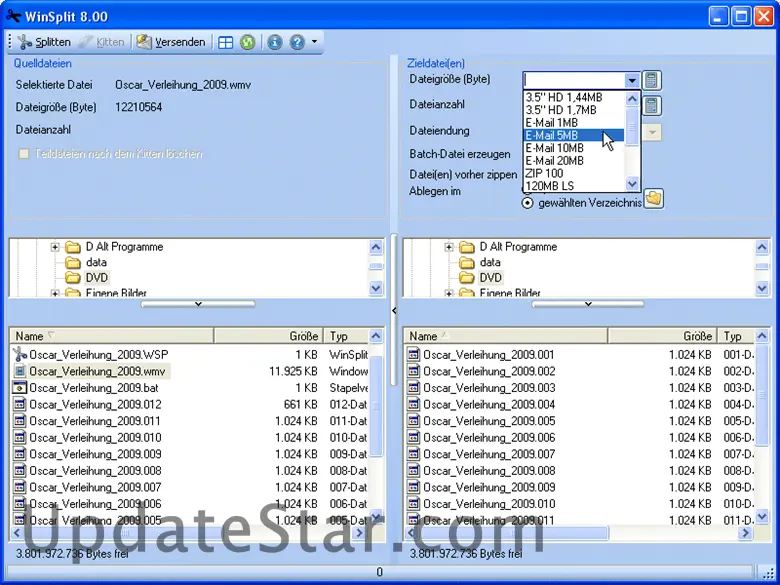This screenshot has width=780, height=585.
Task: Click the Versenden toolbar button
Action: point(171,42)
